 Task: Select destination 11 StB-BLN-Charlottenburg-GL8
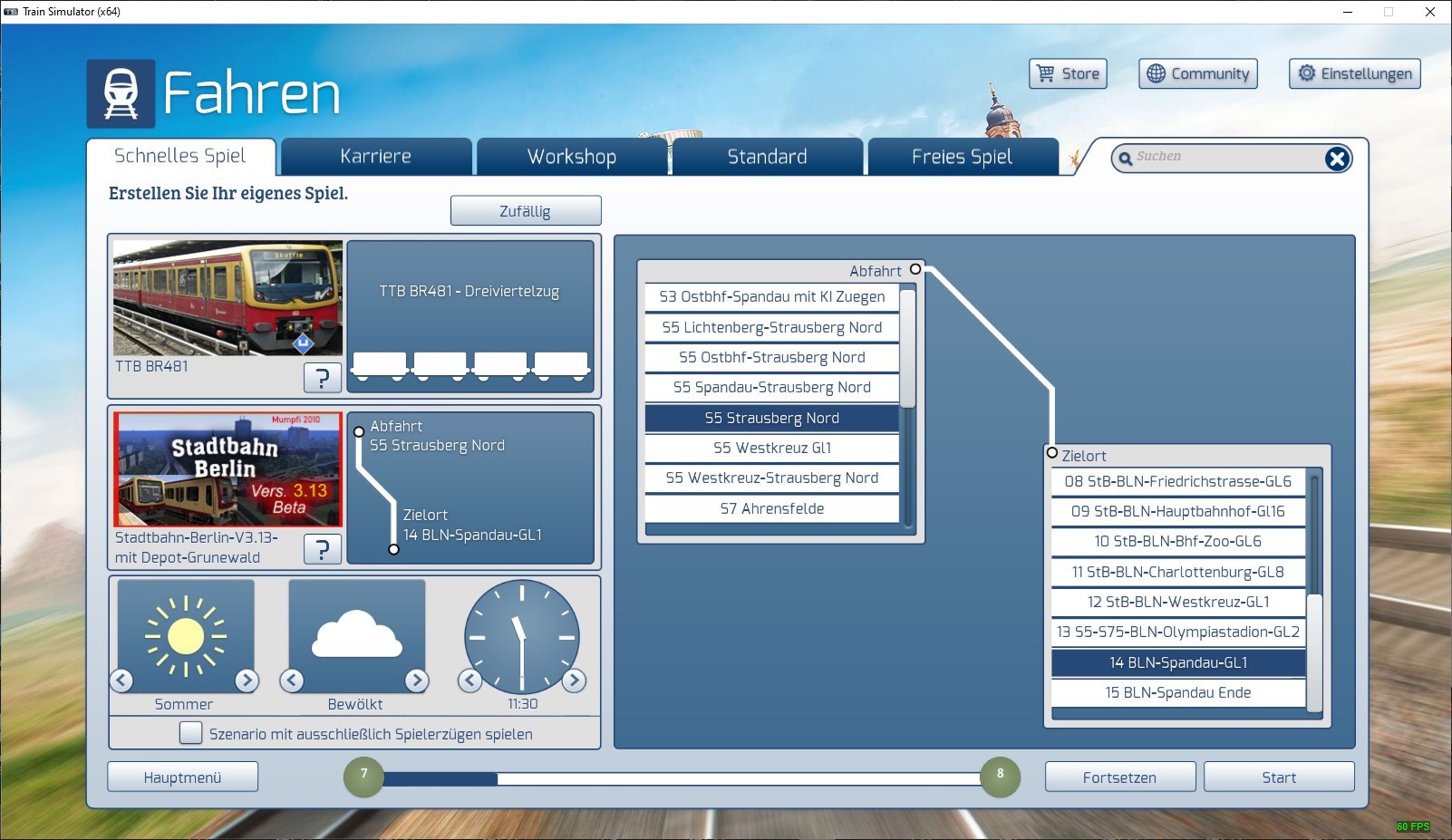click(x=1178, y=572)
